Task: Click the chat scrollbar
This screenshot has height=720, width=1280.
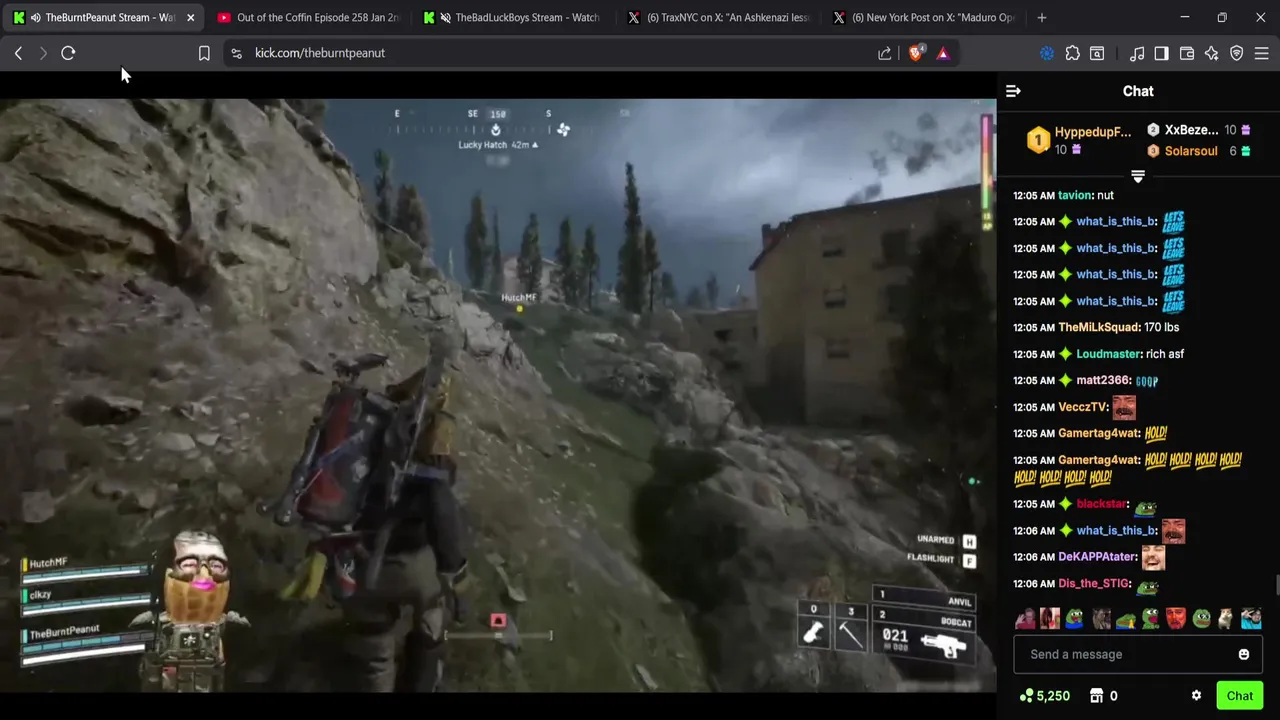Action: pyautogui.click(x=1277, y=585)
